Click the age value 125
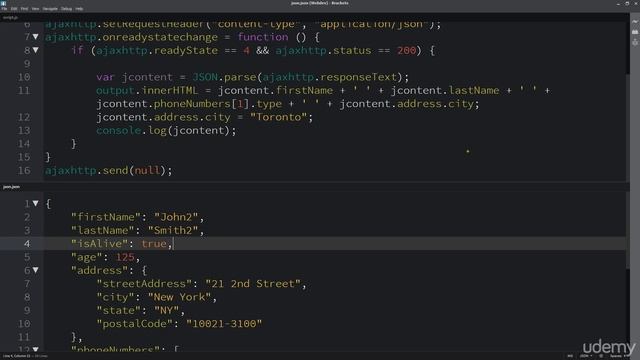The image size is (640, 360). coord(125,257)
